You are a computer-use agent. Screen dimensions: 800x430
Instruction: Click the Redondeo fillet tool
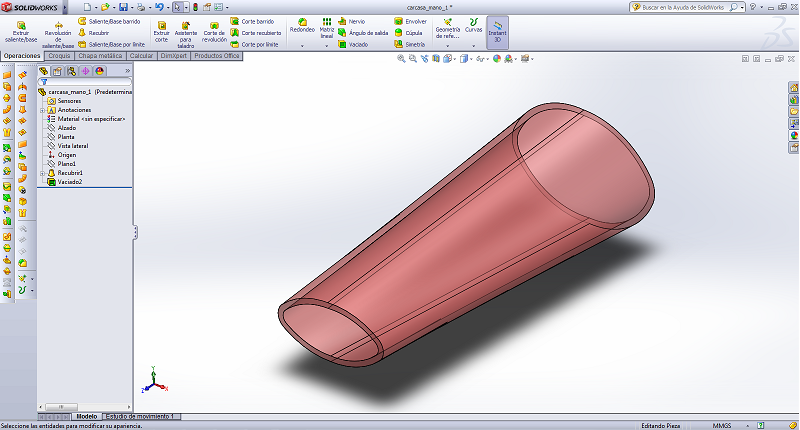(302, 26)
